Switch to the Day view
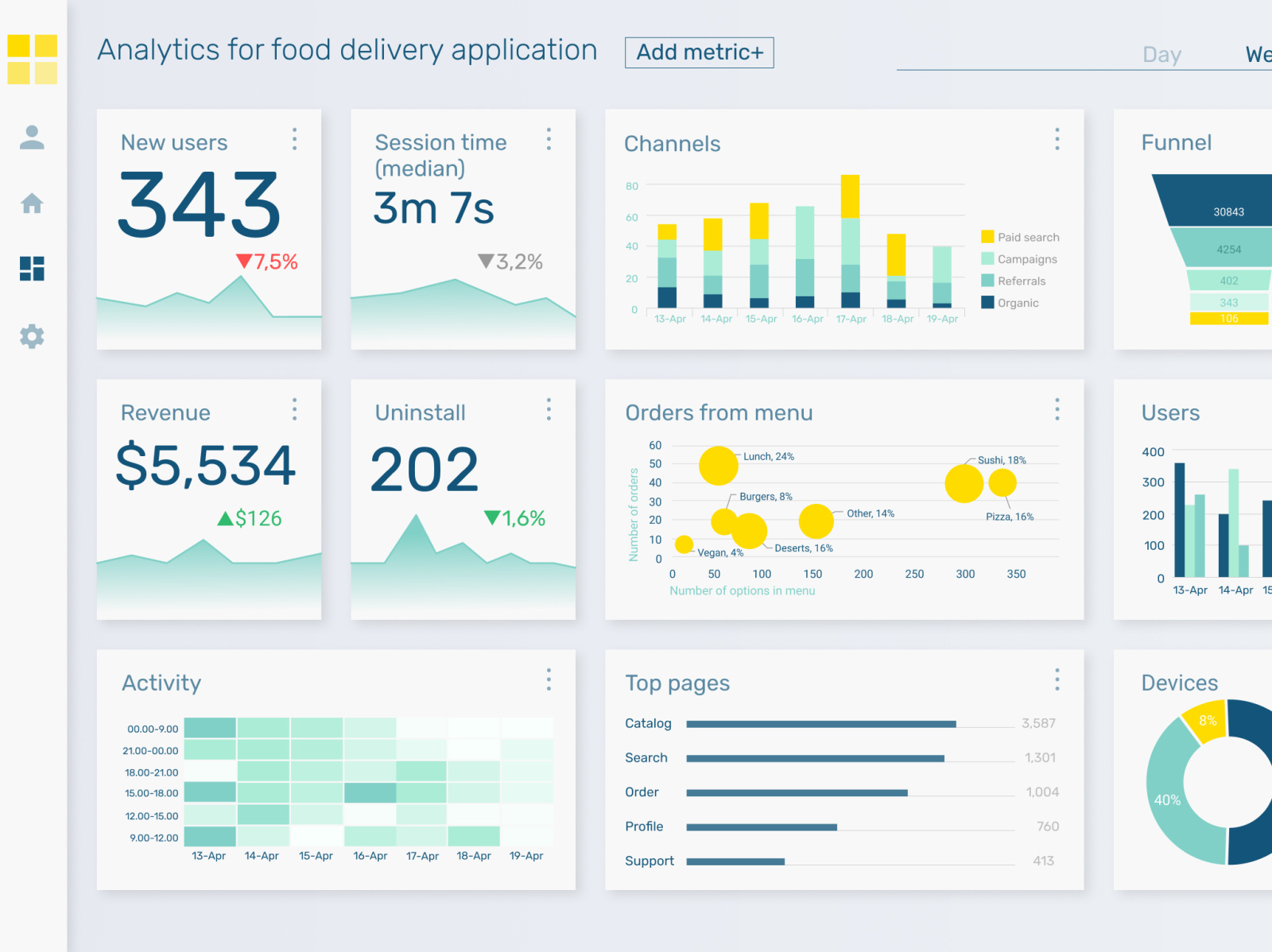This screenshot has width=1272, height=952. [1162, 54]
